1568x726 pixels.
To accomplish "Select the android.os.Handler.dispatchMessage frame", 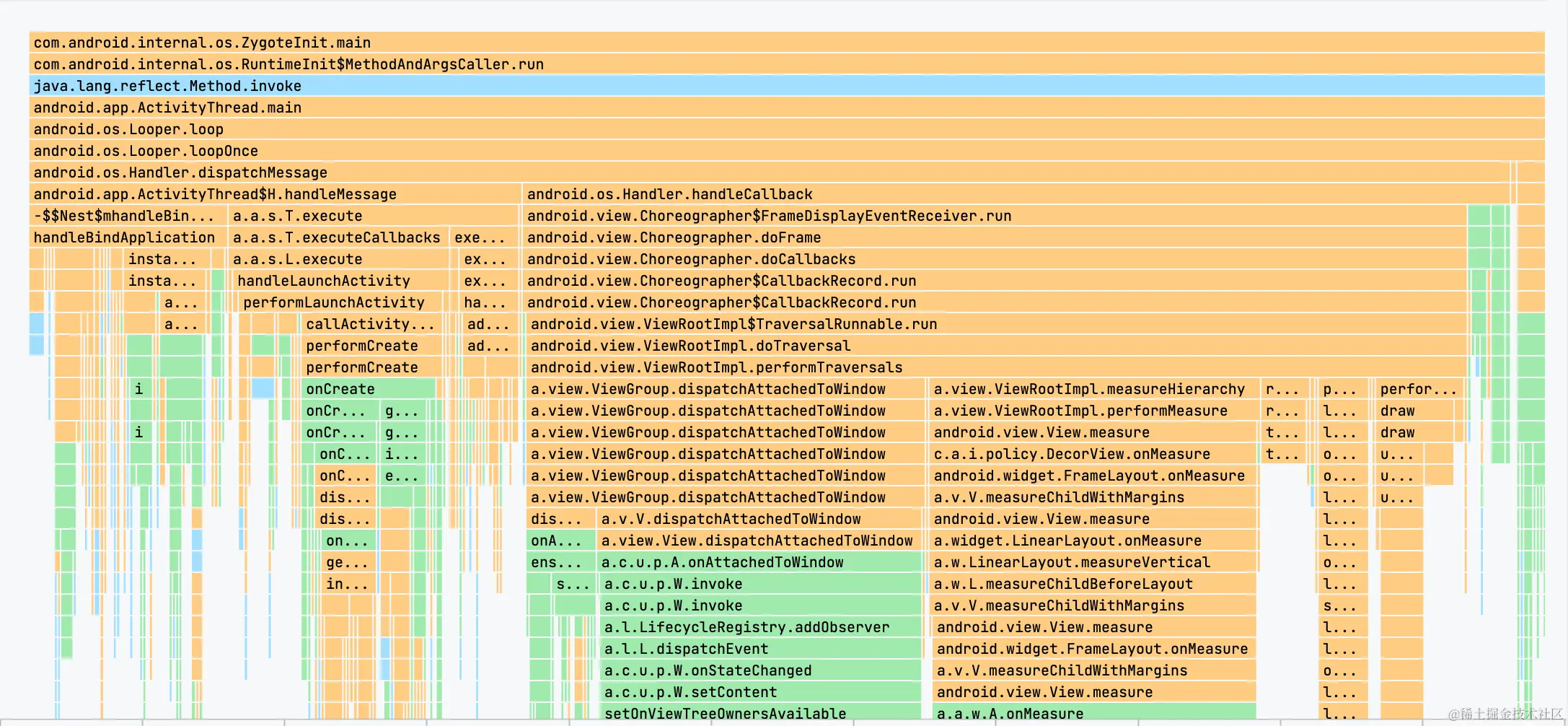I will click(770, 172).
